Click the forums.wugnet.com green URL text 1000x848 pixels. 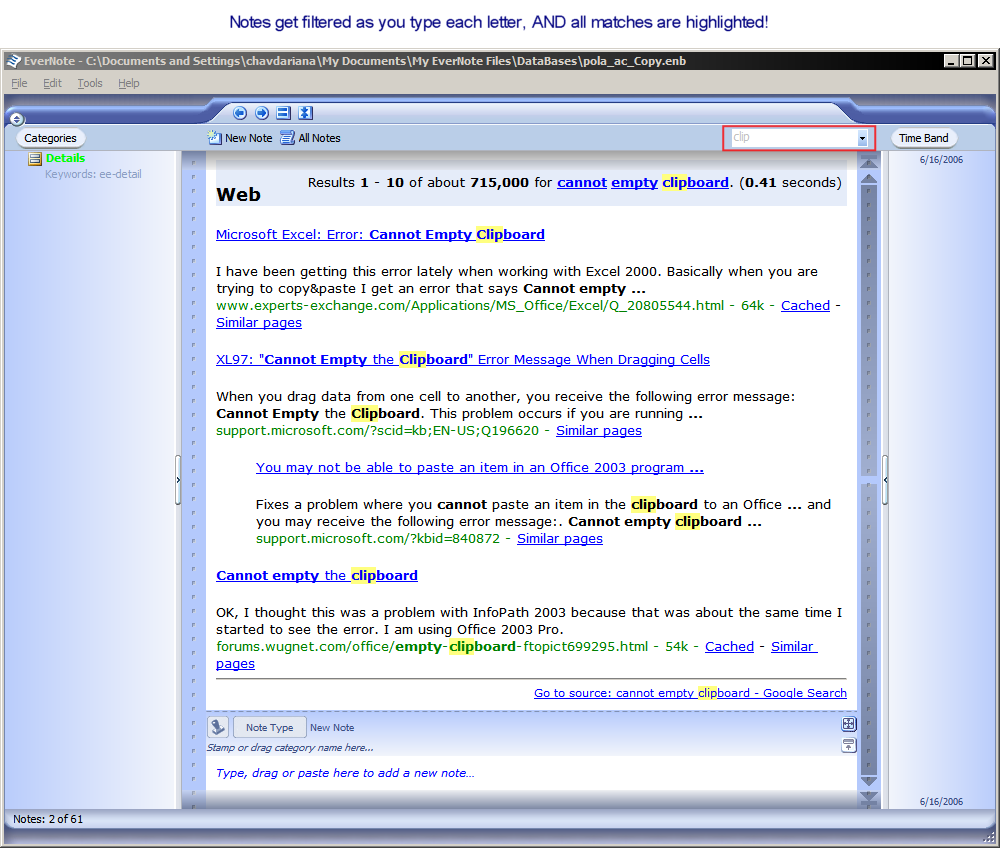coord(432,647)
